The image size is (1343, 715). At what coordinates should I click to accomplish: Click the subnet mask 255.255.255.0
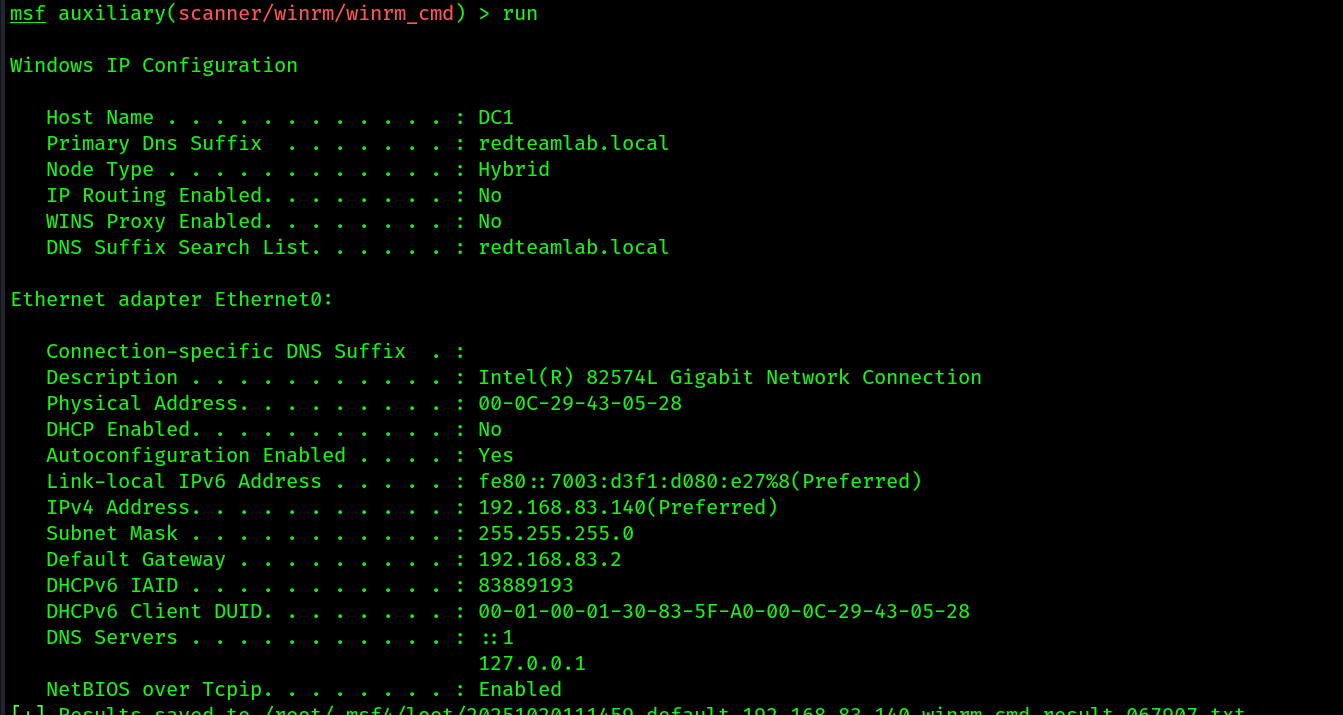(556, 534)
